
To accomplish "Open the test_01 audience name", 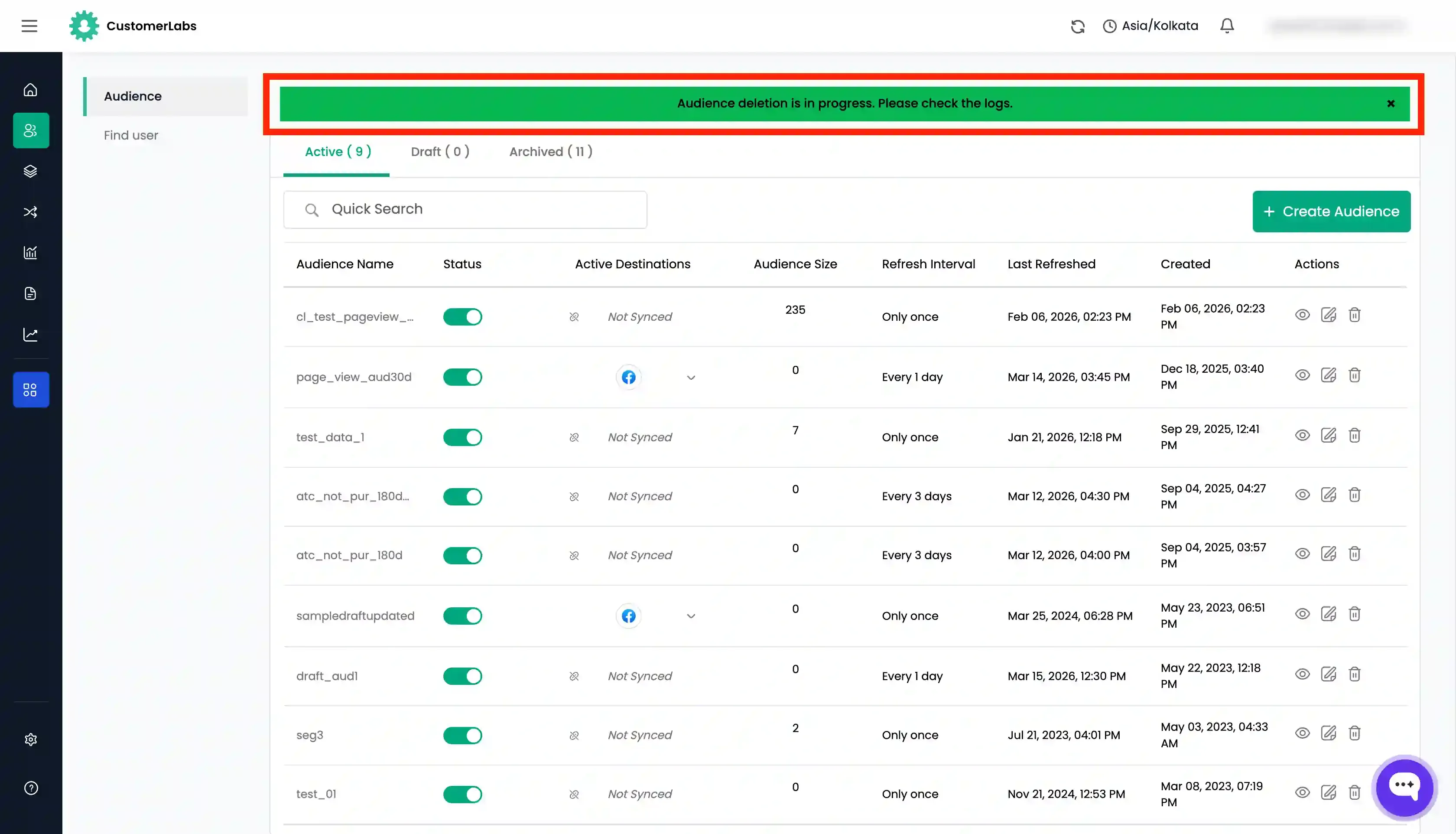I will [x=316, y=795].
